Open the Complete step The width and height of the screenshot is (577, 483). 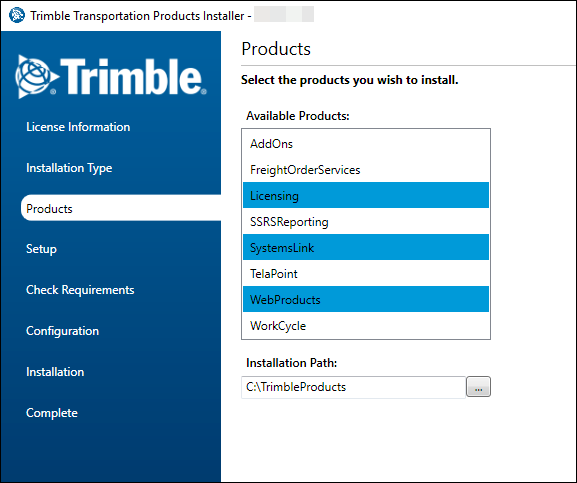tap(52, 413)
